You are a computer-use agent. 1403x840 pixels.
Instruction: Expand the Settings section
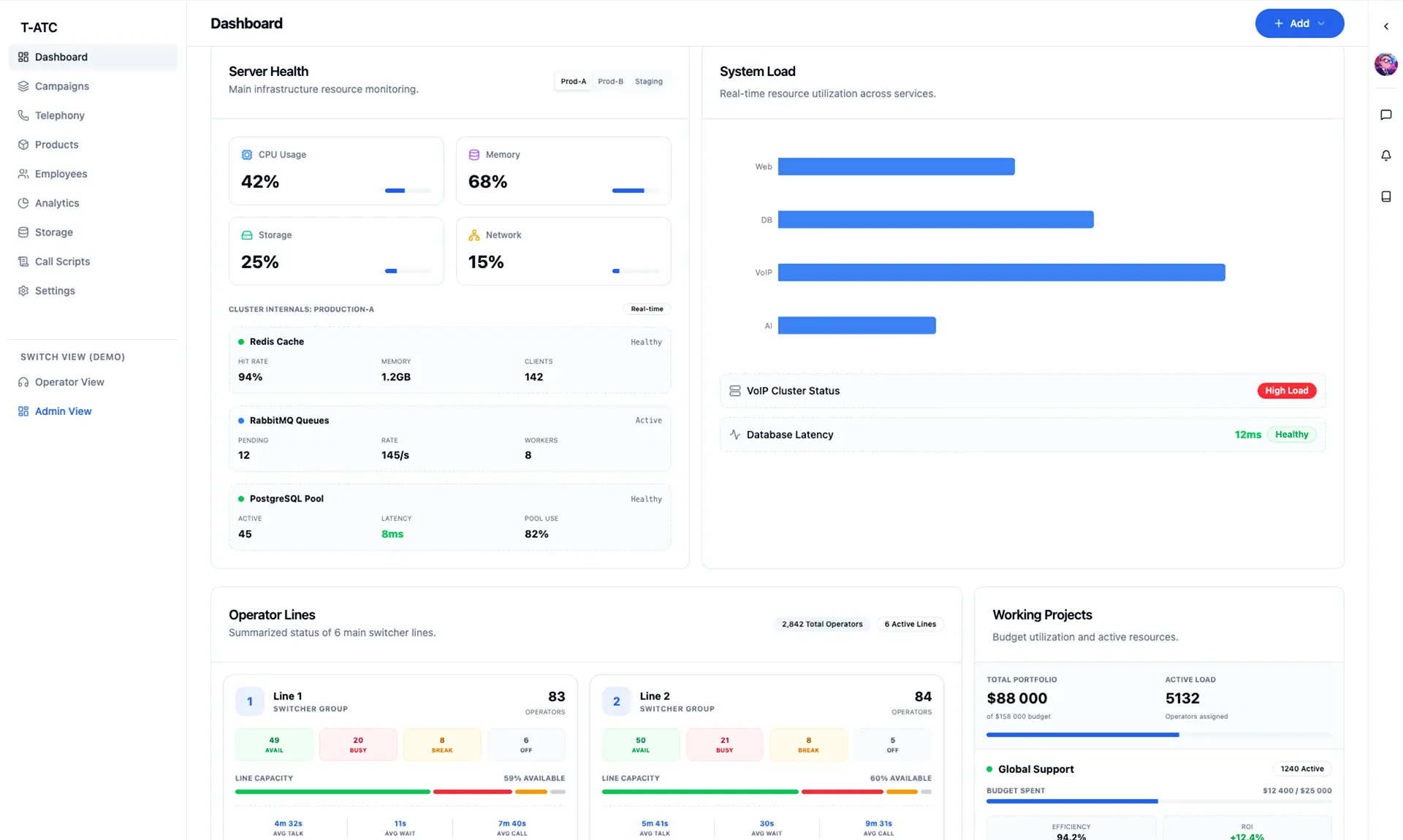[x=54, y=291]
